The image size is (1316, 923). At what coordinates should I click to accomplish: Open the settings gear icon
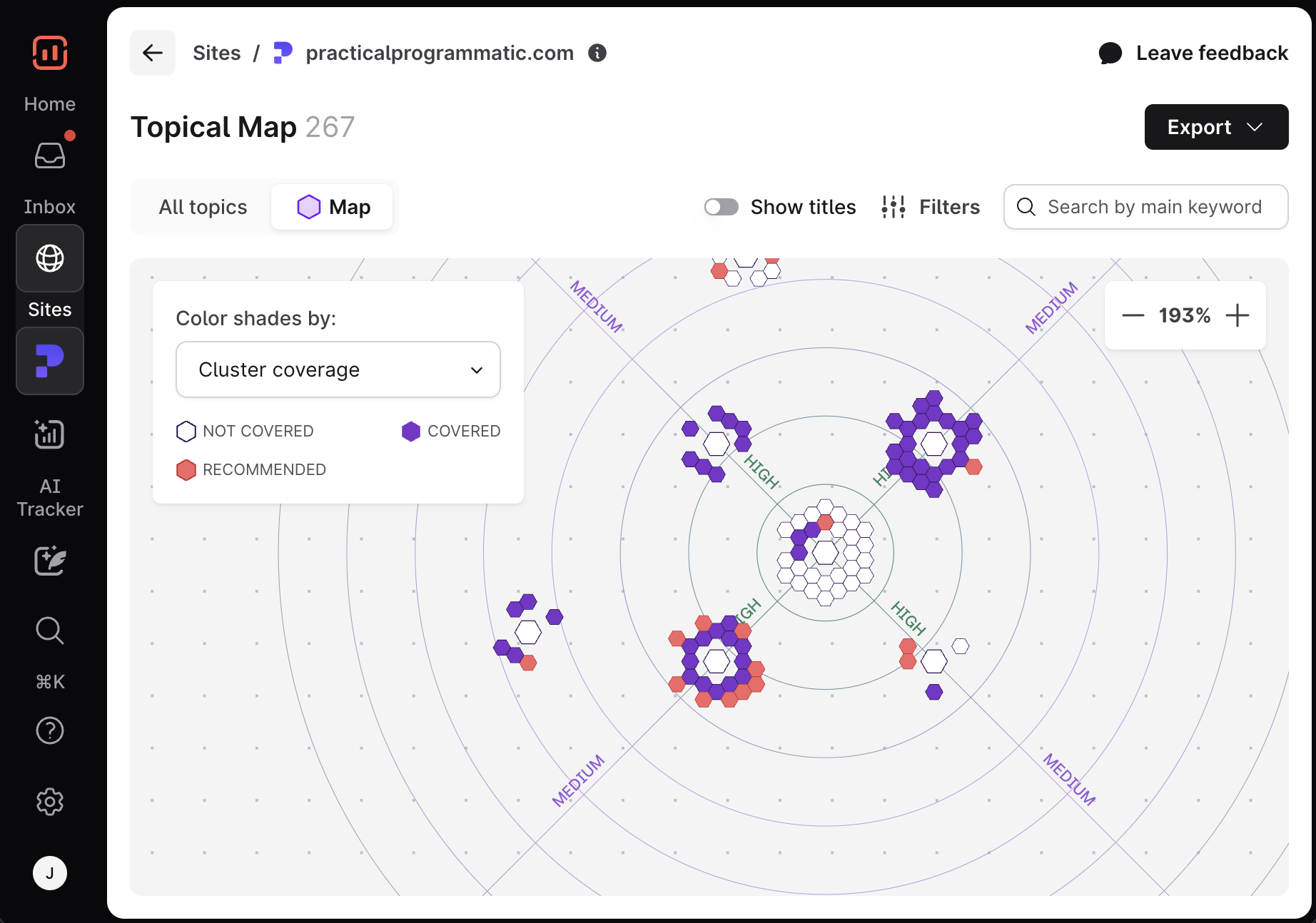pos(50,802)
